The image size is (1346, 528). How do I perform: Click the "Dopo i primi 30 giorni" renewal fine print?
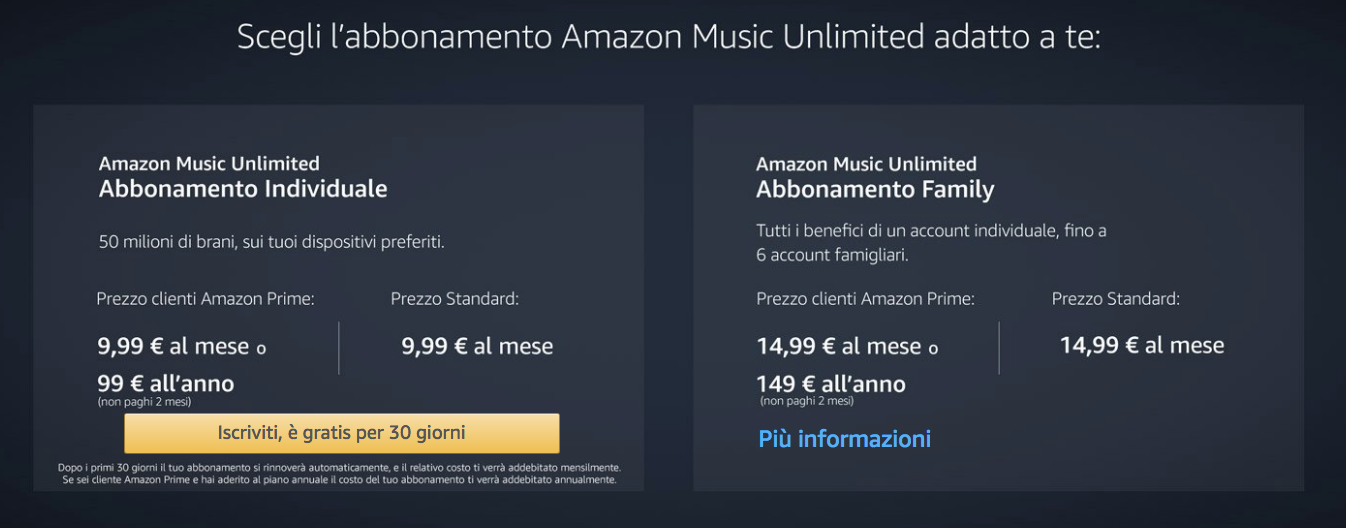click(x=338, y=467)
